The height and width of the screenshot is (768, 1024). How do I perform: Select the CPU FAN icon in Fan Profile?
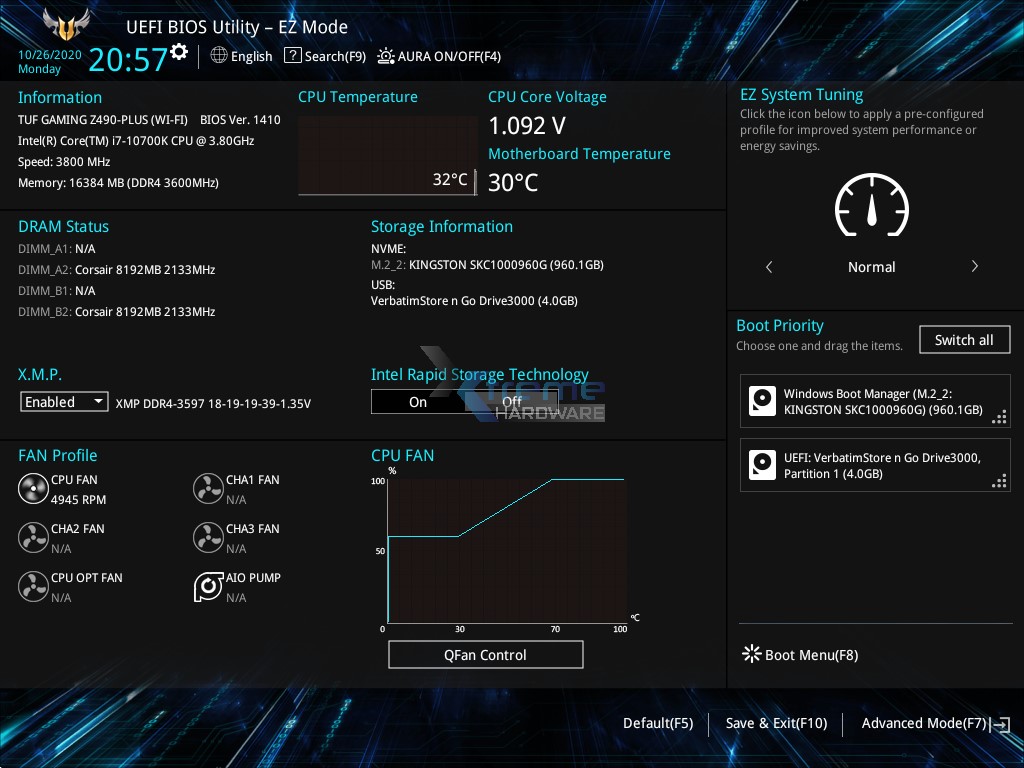[31, 488]
